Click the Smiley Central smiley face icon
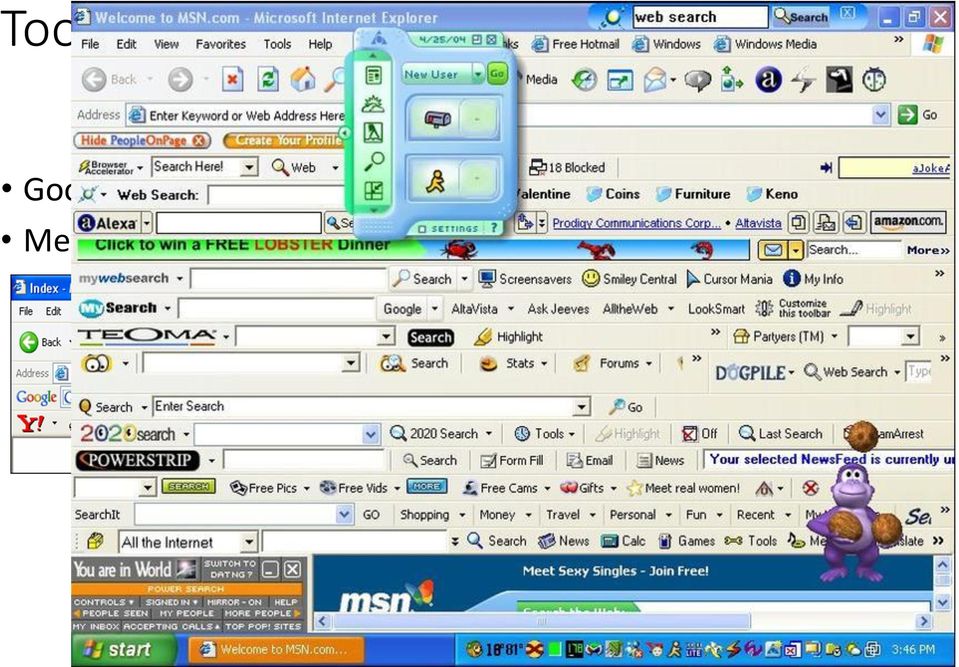The height and width of the screenshot is (667, 959). tap(591, 279)
